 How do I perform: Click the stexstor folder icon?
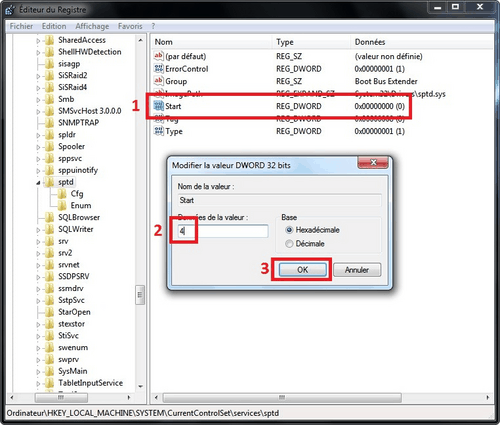pyautogui.click(x=49, y=324)
